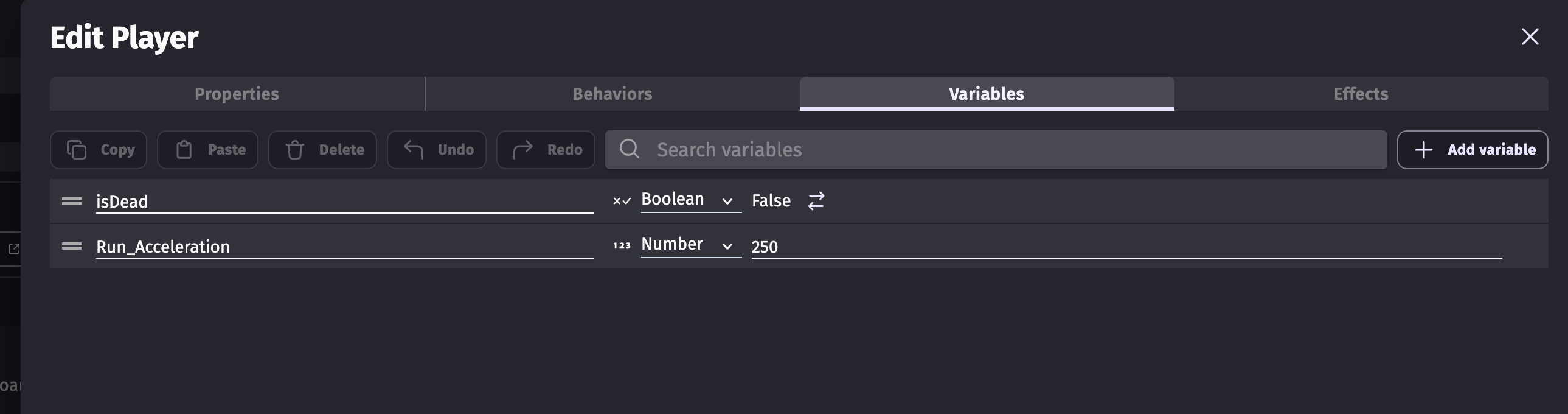Click the Copy icon in toolbar
1568x414 pixels.
click(x=77, y=149)
